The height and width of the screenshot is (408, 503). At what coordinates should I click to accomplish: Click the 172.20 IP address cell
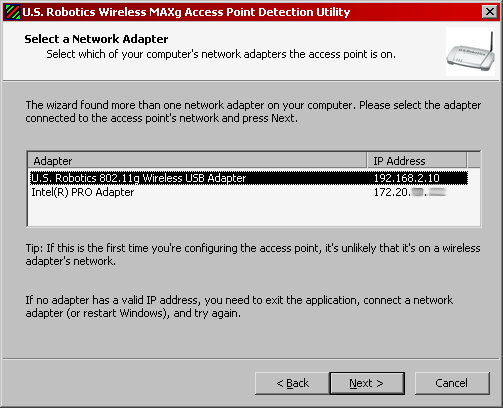pos(410,192)
